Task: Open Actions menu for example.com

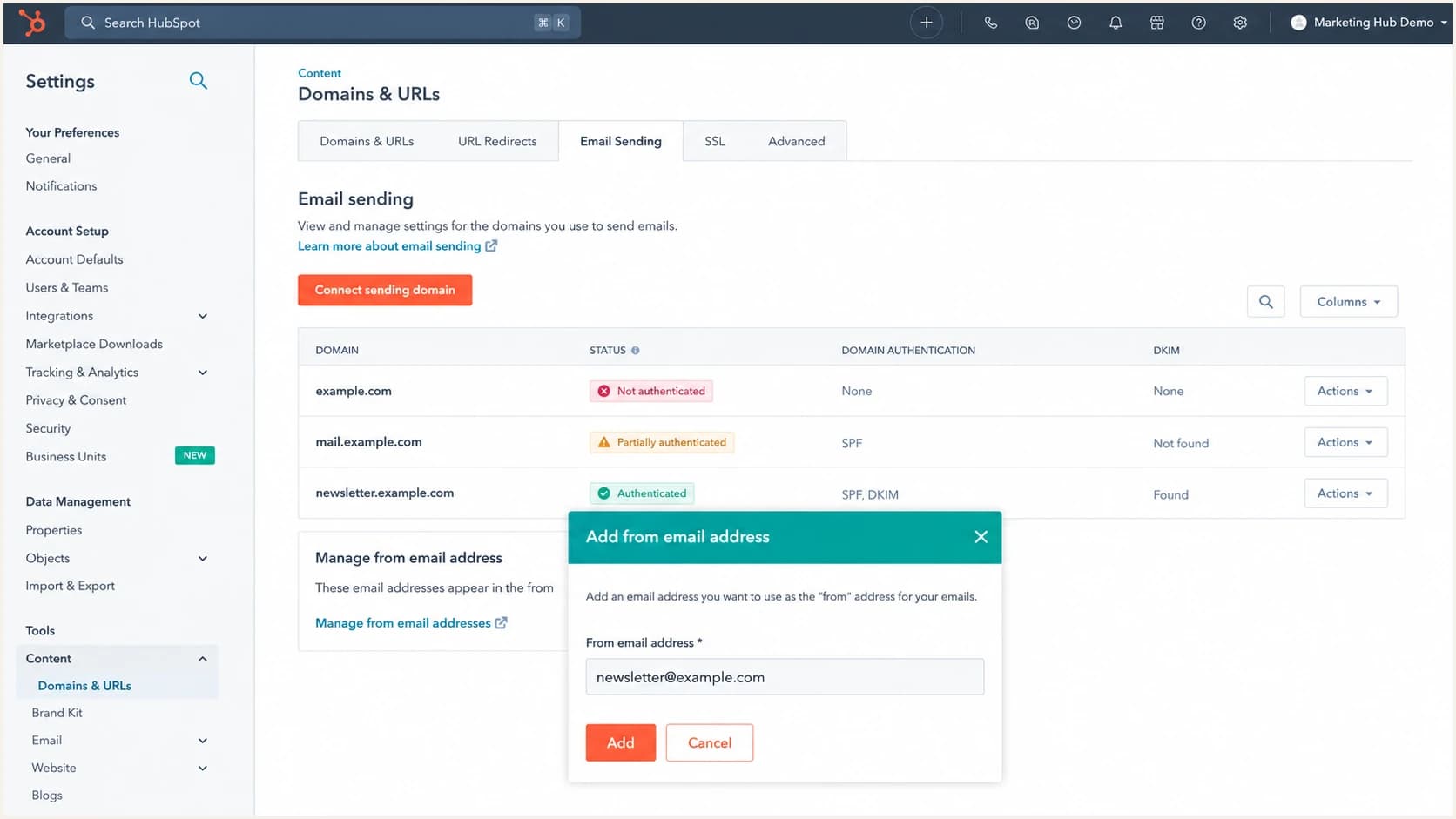Action: point(1345,391)
